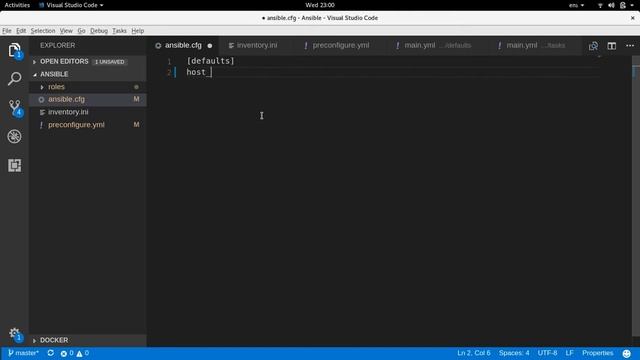Viewport: 640px width, 360px height.
Task: Split the editor with the split icon
Action: (611, 46)
